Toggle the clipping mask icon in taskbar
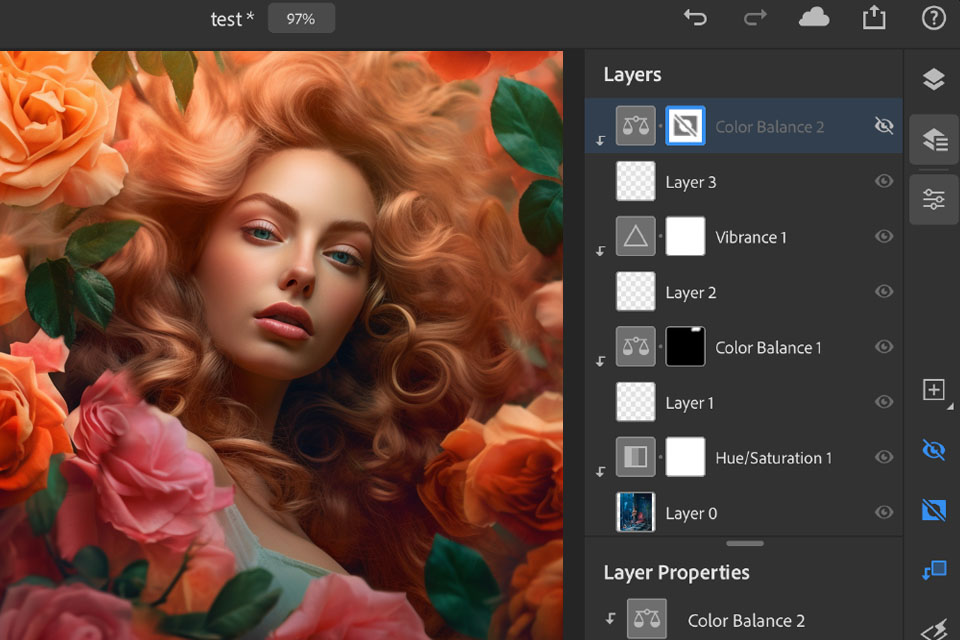This screenshot has height=640, width=960. (x=933, y=570)
